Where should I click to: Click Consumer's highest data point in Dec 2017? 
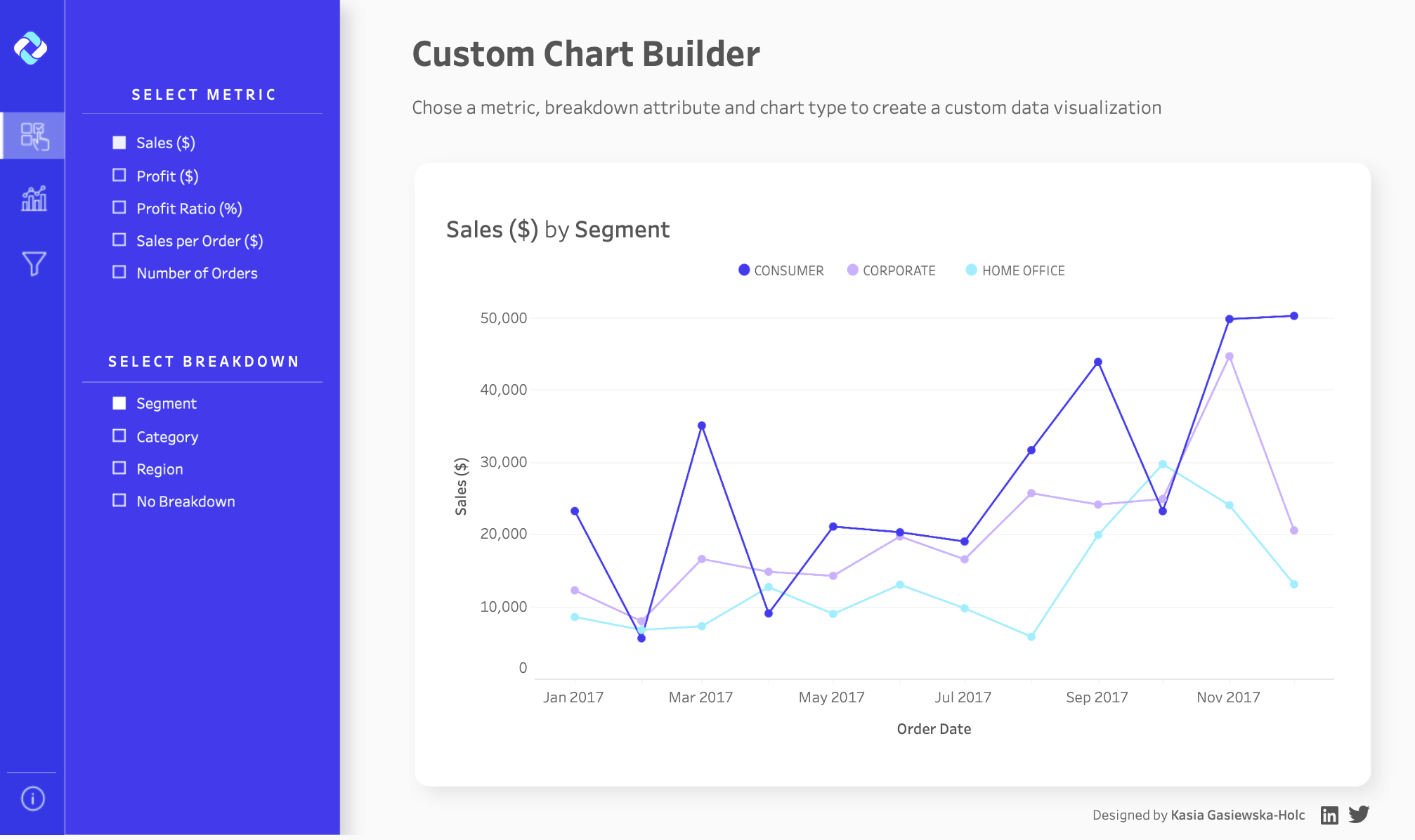(1294, 316)
